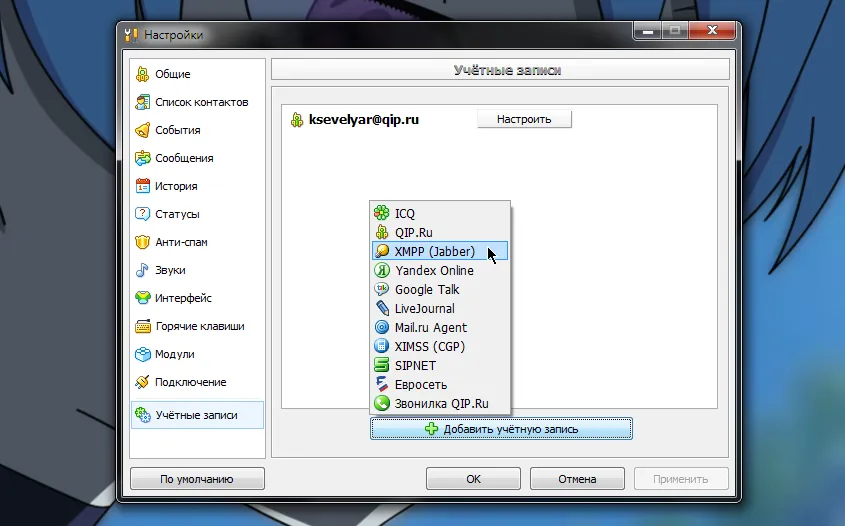Click the Модули sidebar icon

(142, 354)
